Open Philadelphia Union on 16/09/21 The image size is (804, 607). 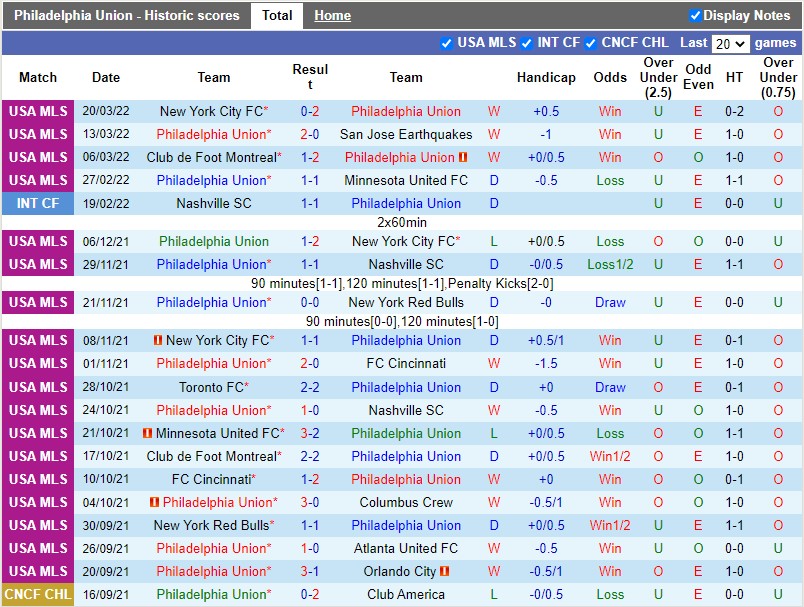tap(211, 594)
